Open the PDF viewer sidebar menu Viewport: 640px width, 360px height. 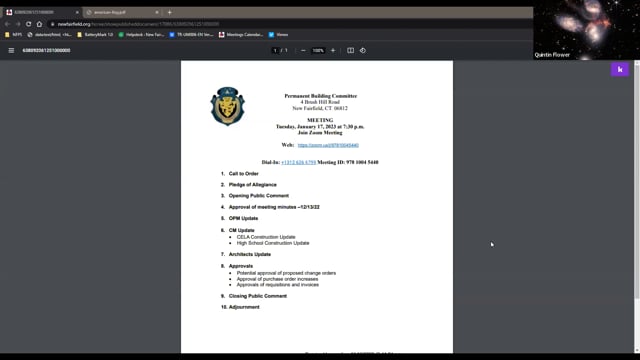click(11, 51)
